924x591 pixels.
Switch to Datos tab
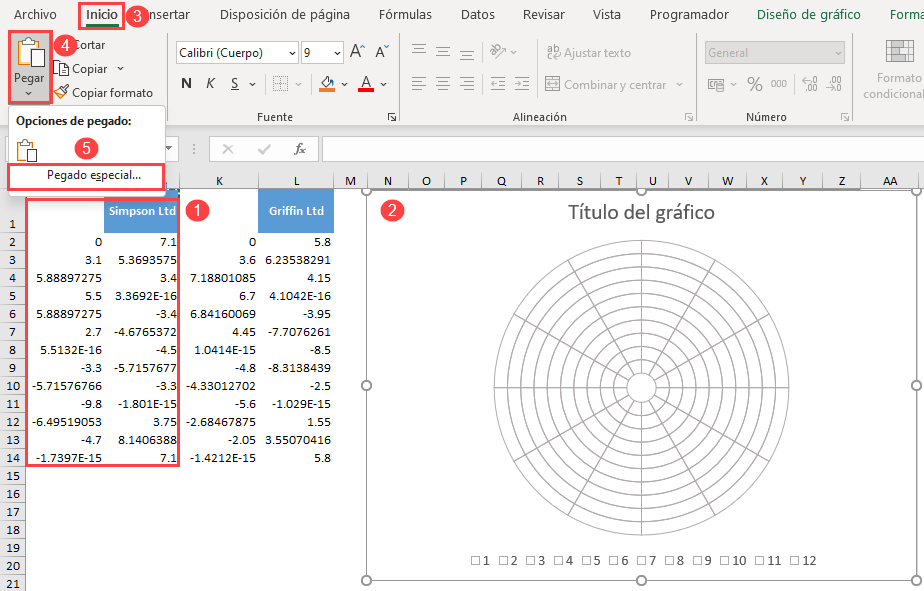click(x=477, y=15)
